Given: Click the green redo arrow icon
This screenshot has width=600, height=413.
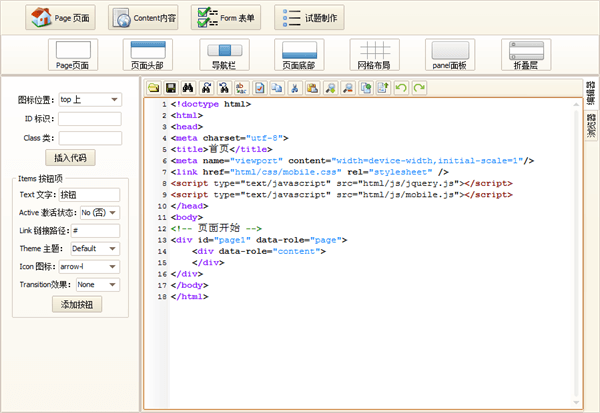Looking at the screenshot, I should point(419,89).
